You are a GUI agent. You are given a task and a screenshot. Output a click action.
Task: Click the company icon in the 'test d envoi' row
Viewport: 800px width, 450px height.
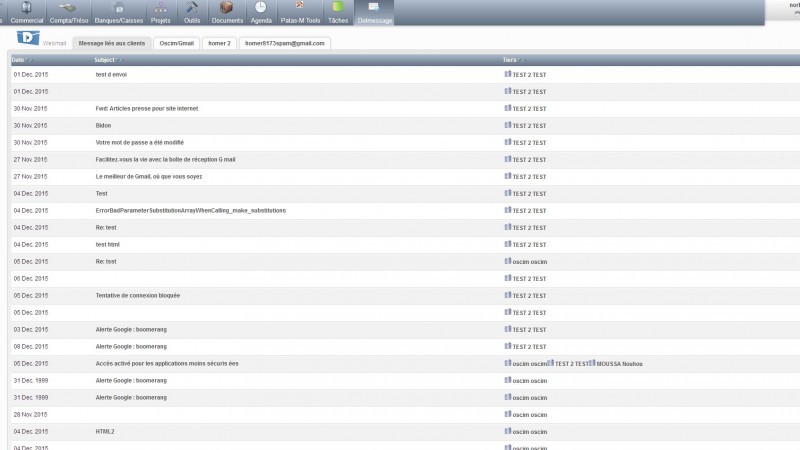click(x=508, y=74)
